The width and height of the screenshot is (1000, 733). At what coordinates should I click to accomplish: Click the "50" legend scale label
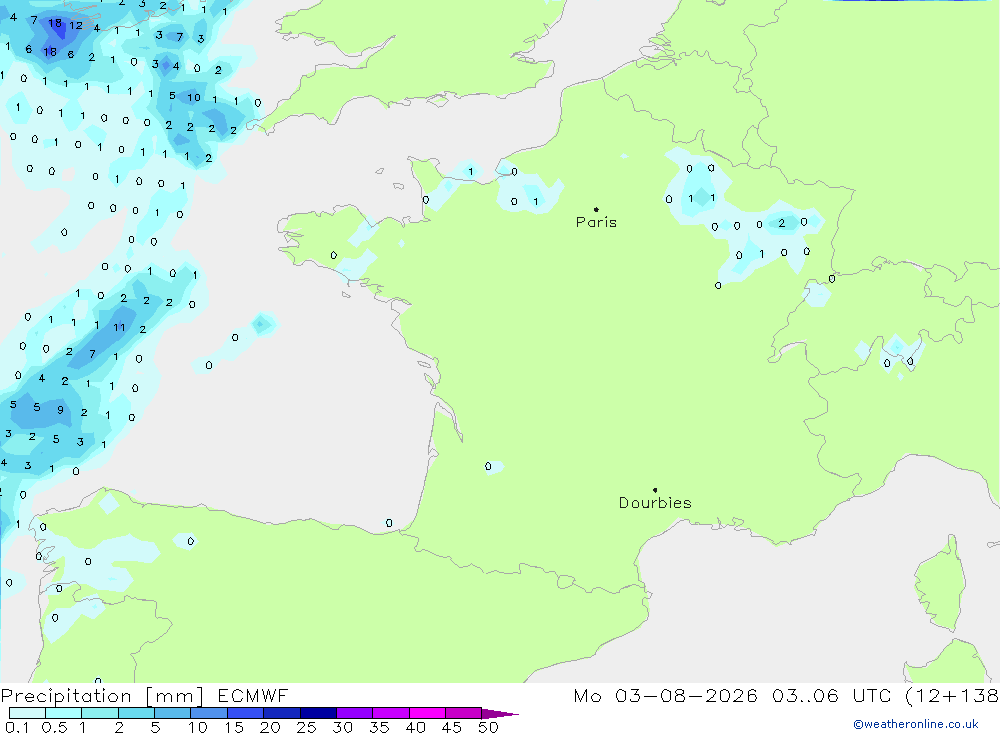[488, 727]
